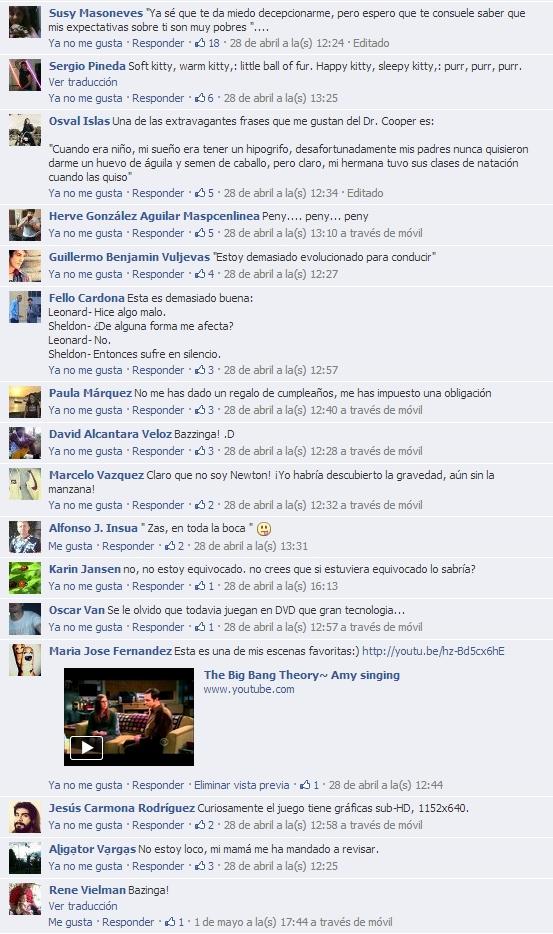Screen dimensions: 553x934
Task: Open Susy Masoneves' profile picture
Action: 25,21
